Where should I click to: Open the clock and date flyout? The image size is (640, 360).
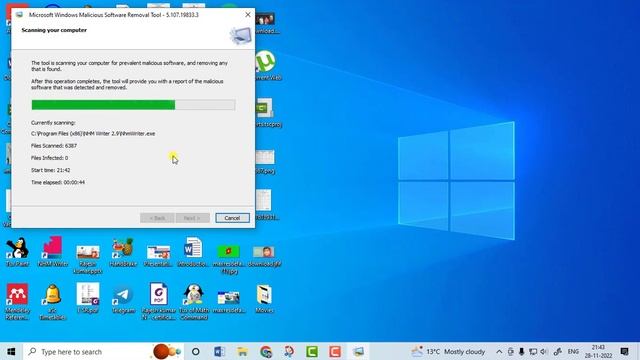tap(598, 351)
